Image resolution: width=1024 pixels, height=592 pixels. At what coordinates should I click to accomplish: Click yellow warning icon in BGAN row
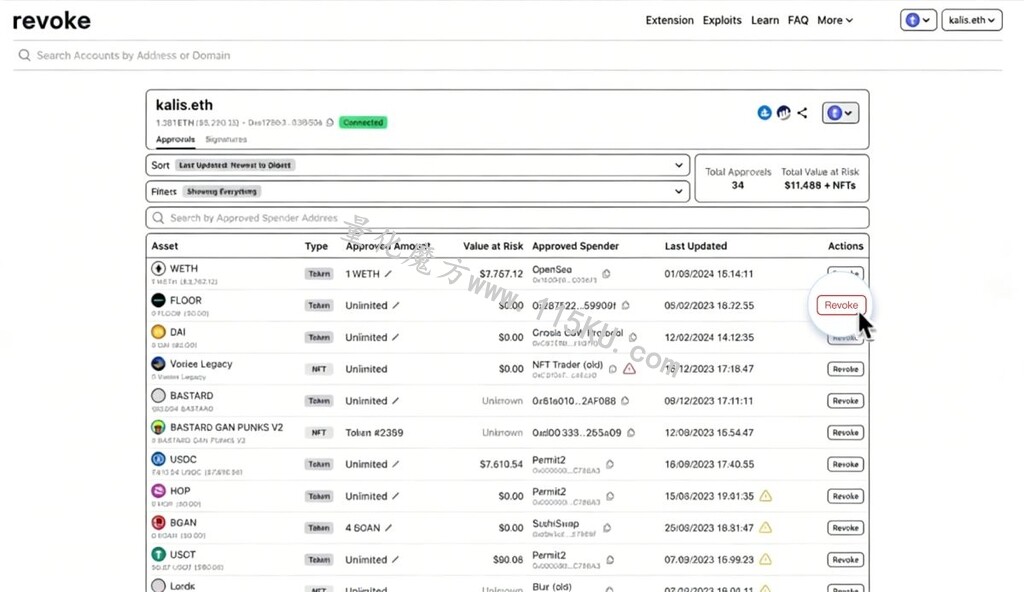coord(765,527)
